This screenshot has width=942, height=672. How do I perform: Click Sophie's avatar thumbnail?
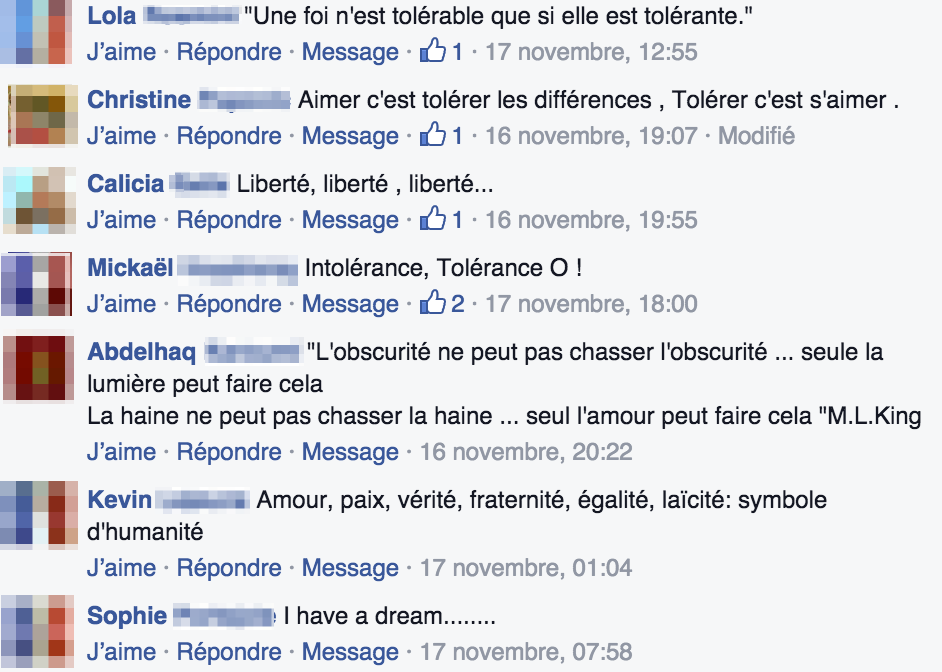pos(36,630)
